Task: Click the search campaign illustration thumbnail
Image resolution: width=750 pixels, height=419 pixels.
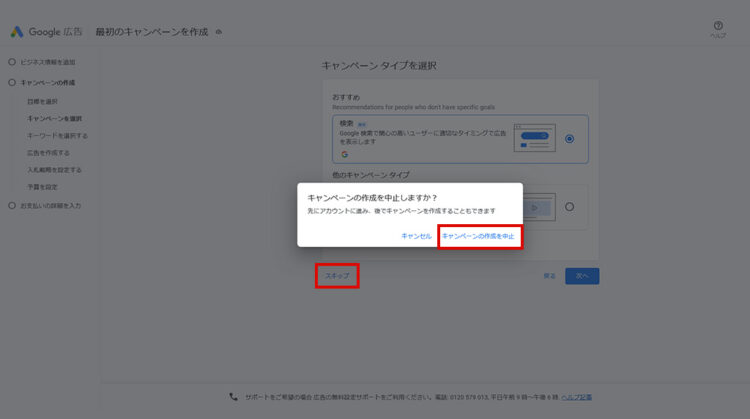Action: pos(534,138)
